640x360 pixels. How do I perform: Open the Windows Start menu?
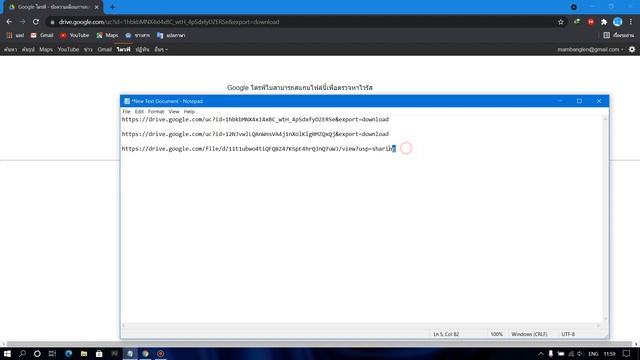pos(7,353)
